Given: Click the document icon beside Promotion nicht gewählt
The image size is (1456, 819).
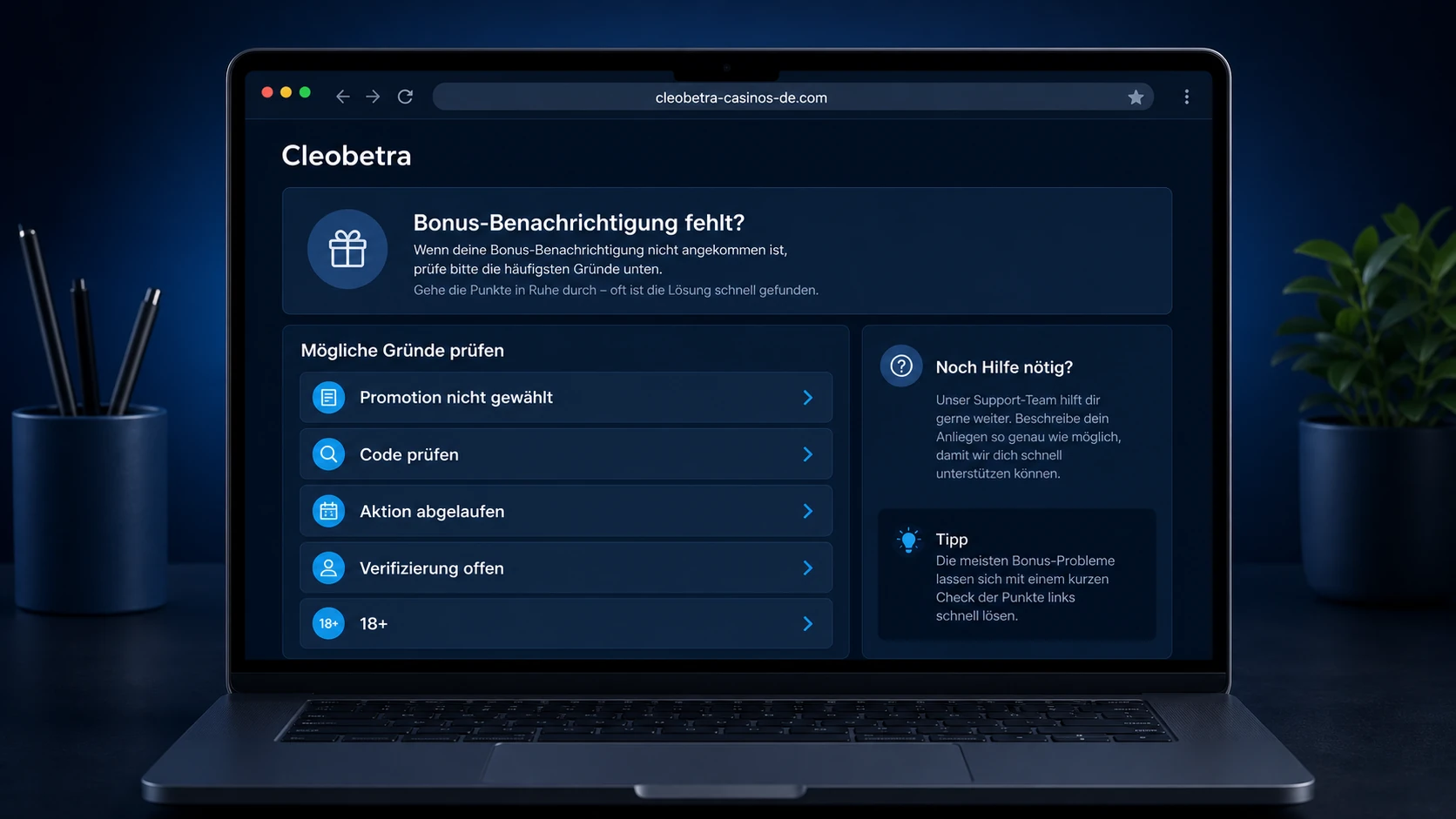Looking at the screenshot, I should click(x=328, y=398).
